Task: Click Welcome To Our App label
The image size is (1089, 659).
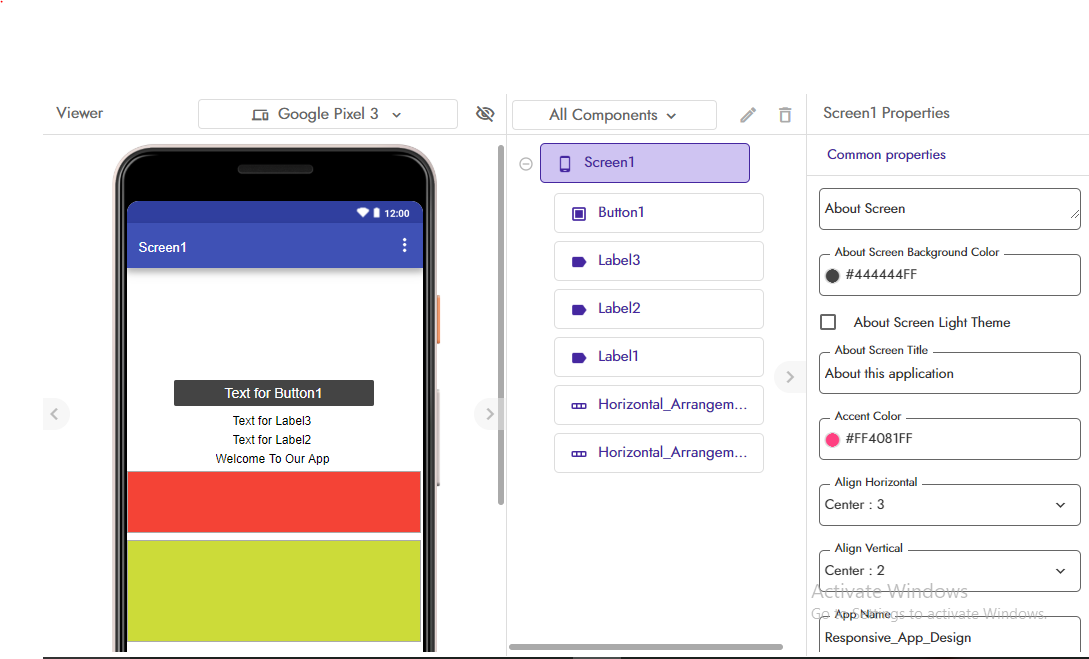Action: 272,458
